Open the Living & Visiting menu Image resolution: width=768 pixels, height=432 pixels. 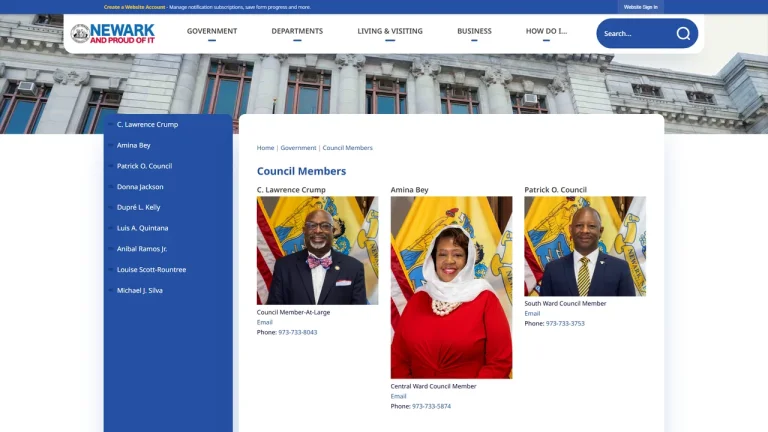pos(390,31)
